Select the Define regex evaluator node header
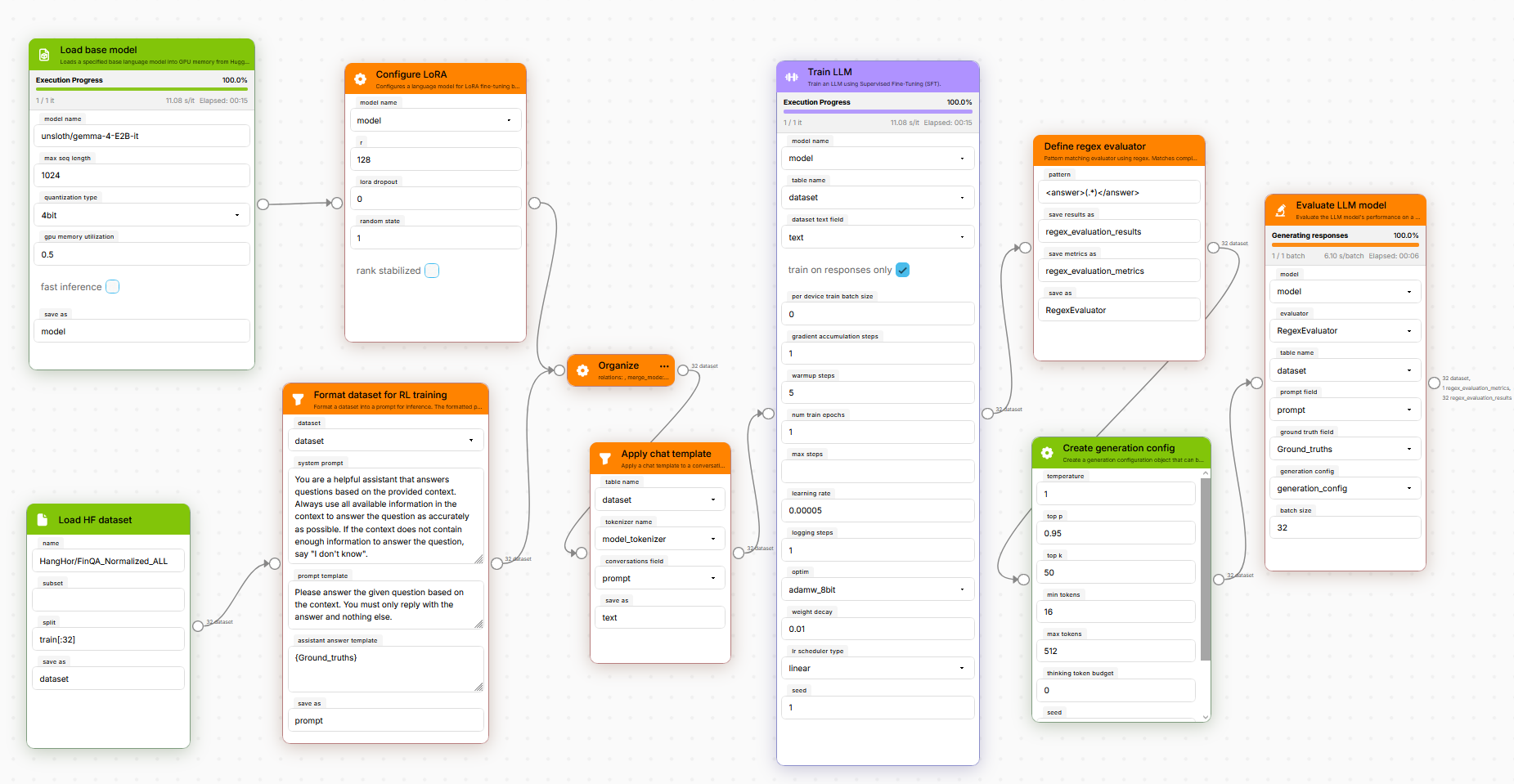This screenshot has height=784, width=1514. pos(1119,151)
